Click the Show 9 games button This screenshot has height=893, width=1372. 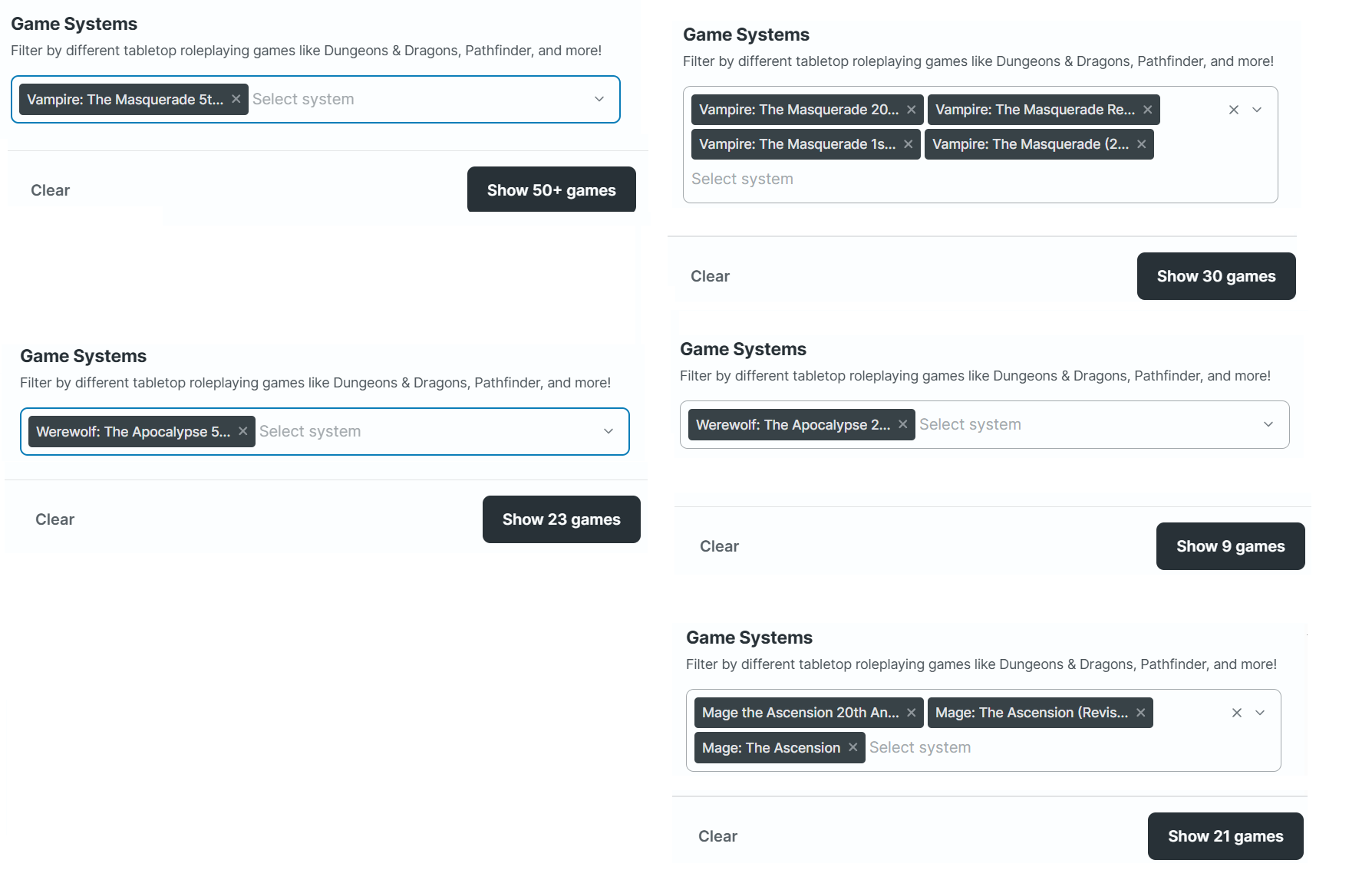click(1231, 546)
